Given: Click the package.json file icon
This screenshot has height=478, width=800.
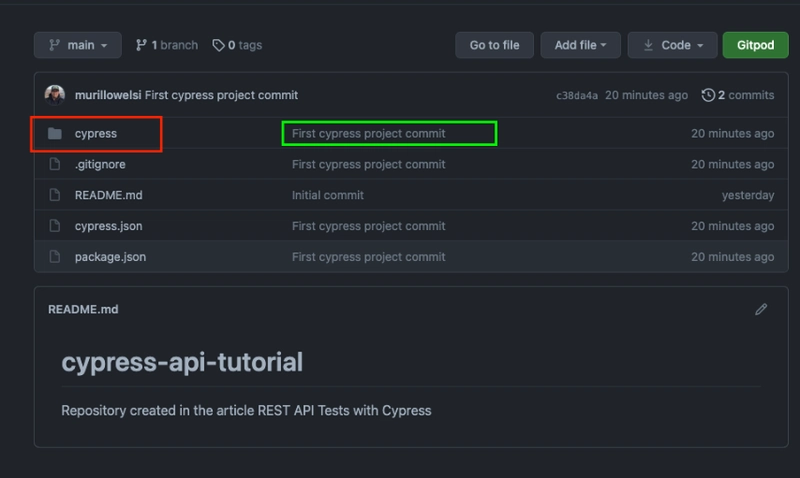Looking at the screenshot, I should (x=55, y=257).
